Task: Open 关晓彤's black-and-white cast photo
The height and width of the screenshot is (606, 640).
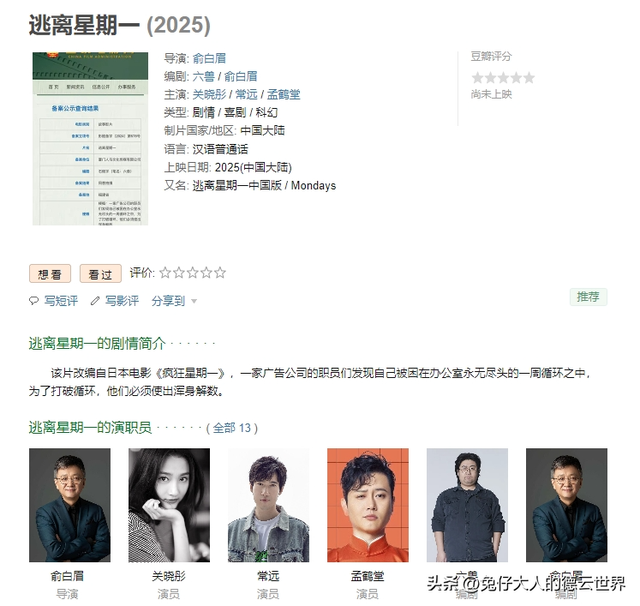Action: pyautogui.click(x=169, y=505)
